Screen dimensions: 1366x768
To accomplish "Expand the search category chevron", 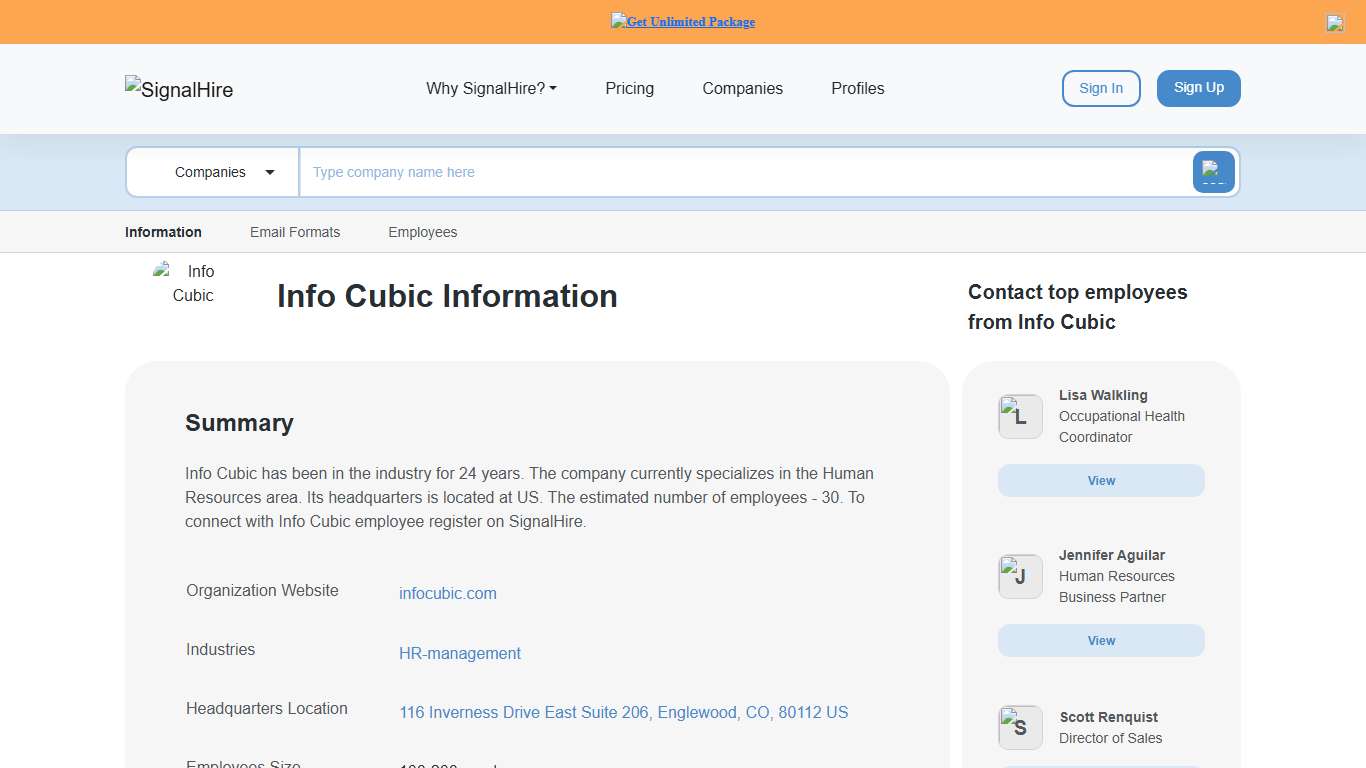I will pyautogui.click(x=269, y=172).
